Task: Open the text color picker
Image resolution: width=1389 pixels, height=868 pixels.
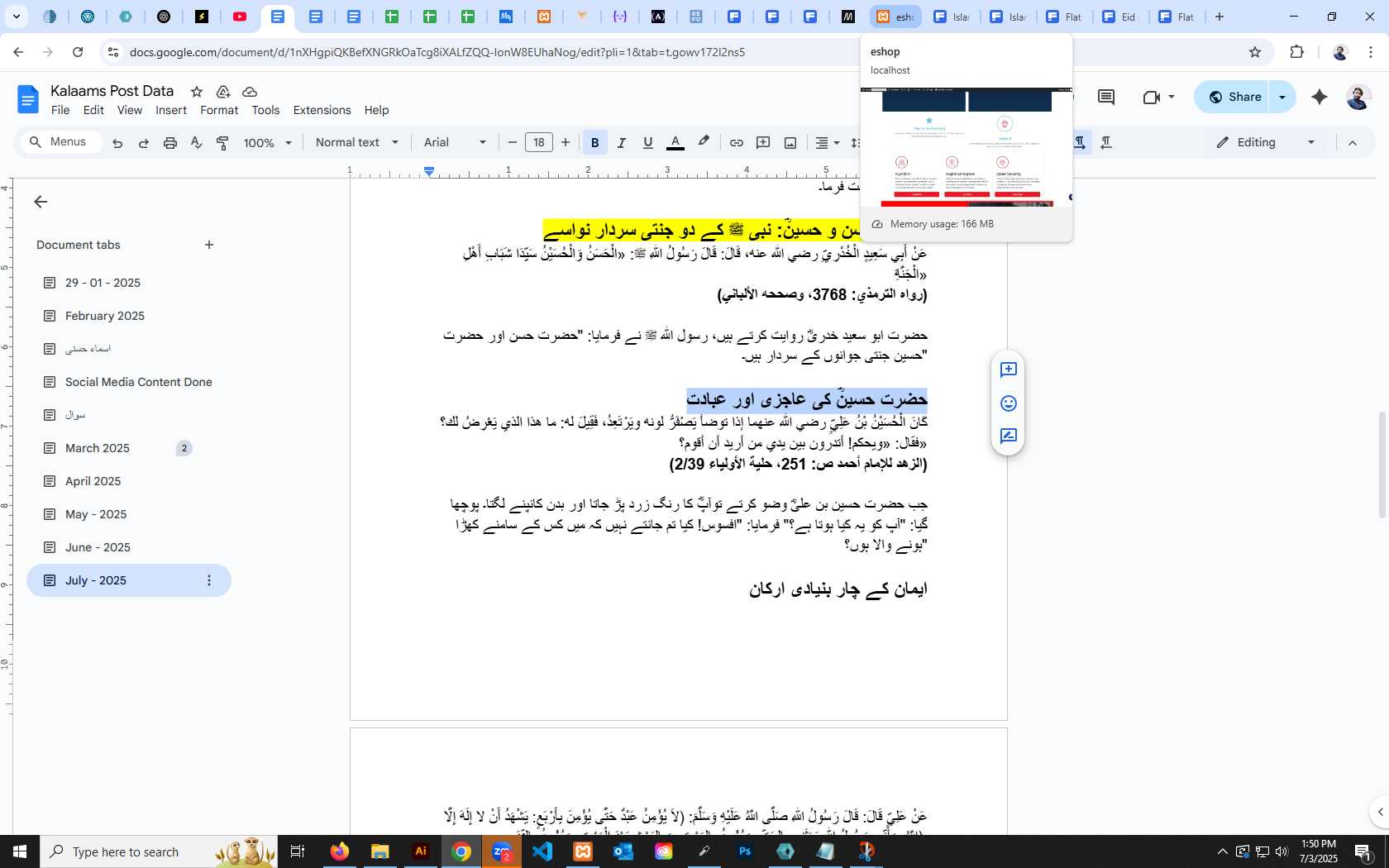Action: coord(675,143)
